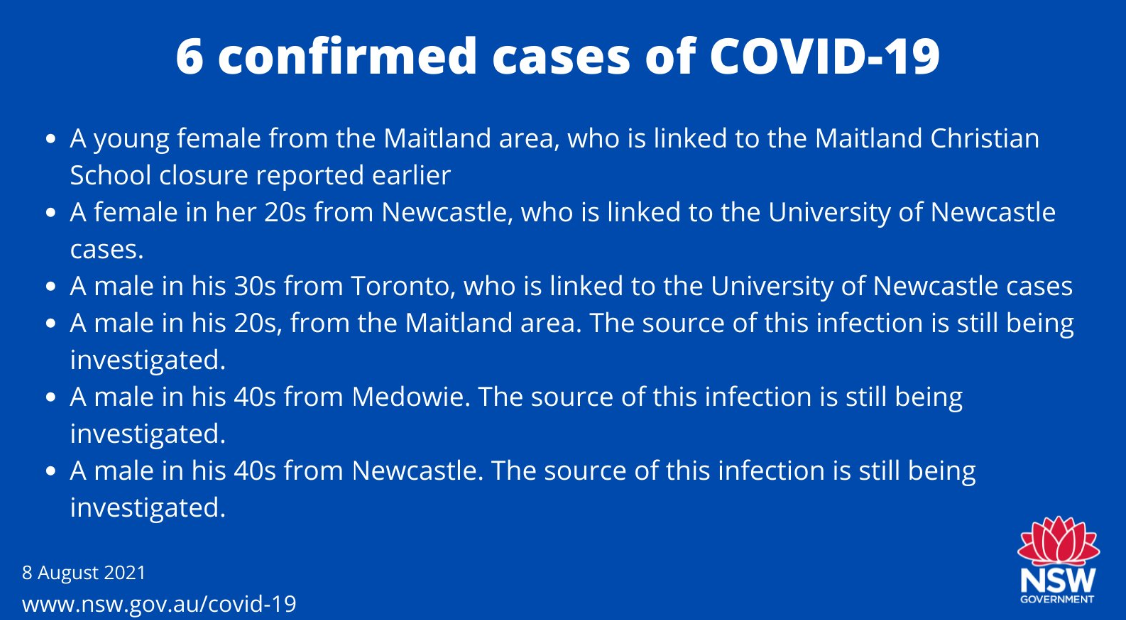Click the 8 August 2021 date
The width and height of the screenshot is (1126, 620).
(84, 573)
